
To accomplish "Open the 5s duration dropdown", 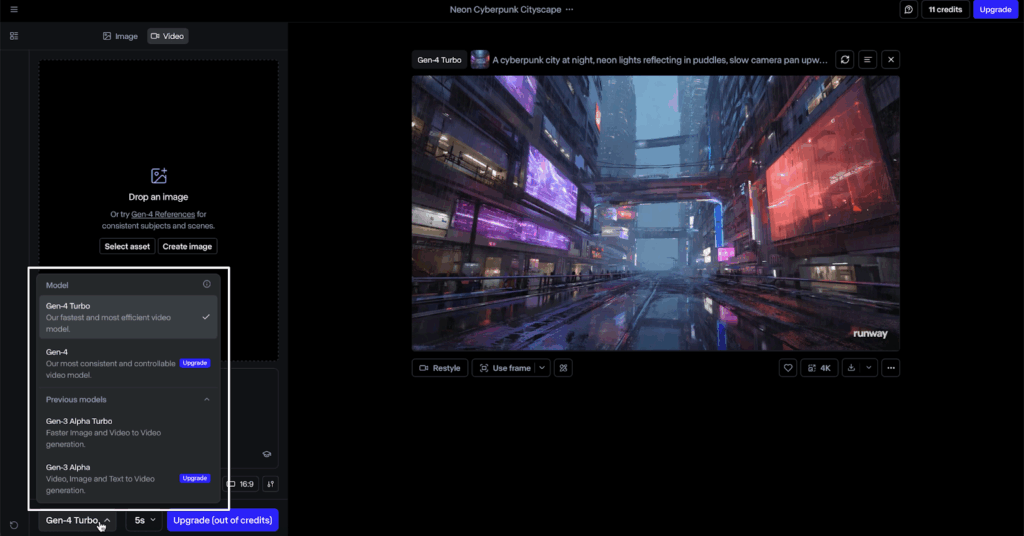I will pyautogui.click(x=144, y=521).
